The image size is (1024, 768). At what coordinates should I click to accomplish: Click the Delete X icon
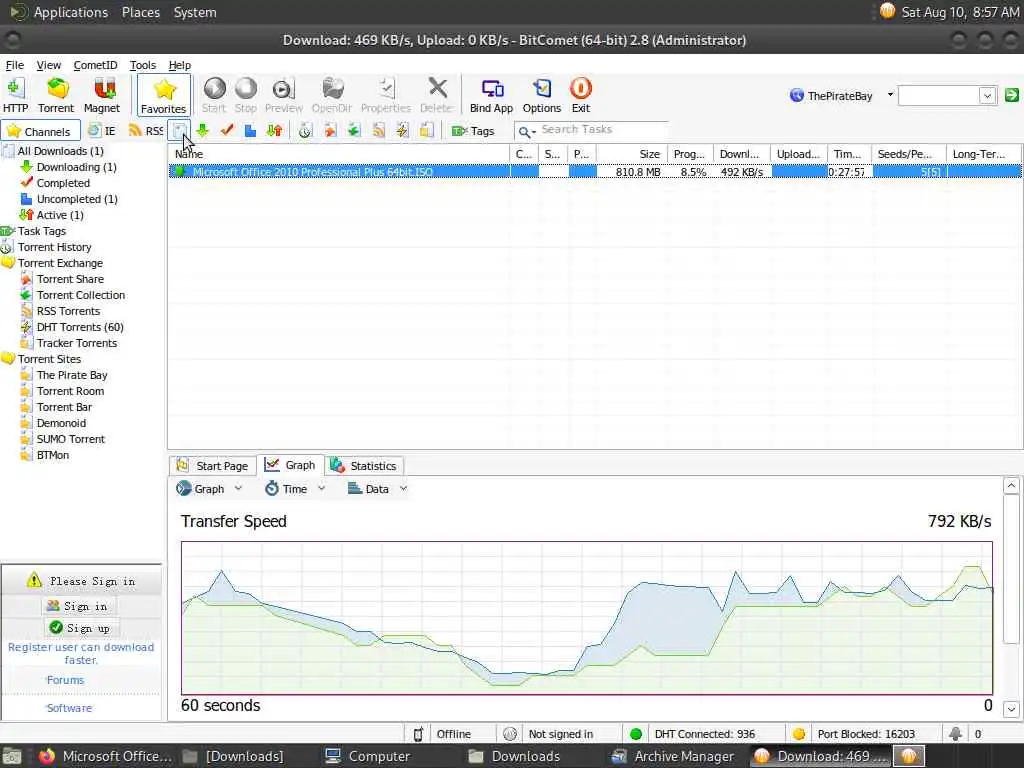coord(436,95)
